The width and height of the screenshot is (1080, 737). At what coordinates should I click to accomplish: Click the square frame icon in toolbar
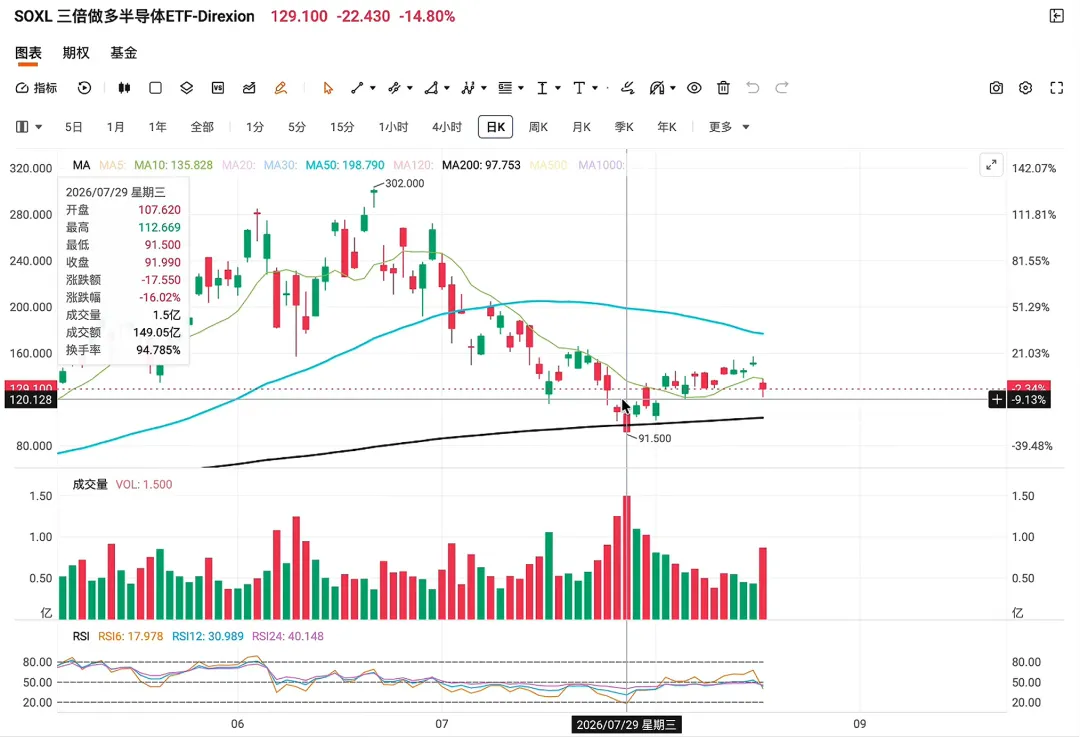coord(156,87)
